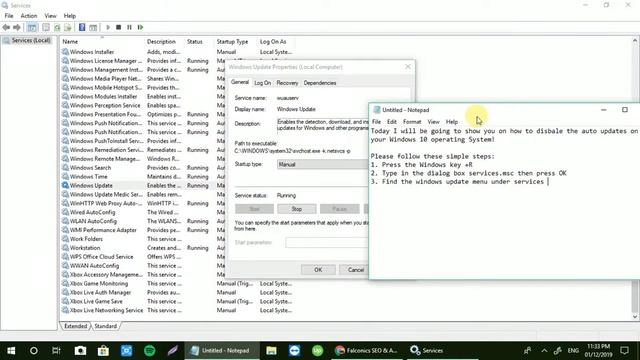Open File Explorer from the taskbar
This screenshot has height=360, width=640.
click(271, 351)
